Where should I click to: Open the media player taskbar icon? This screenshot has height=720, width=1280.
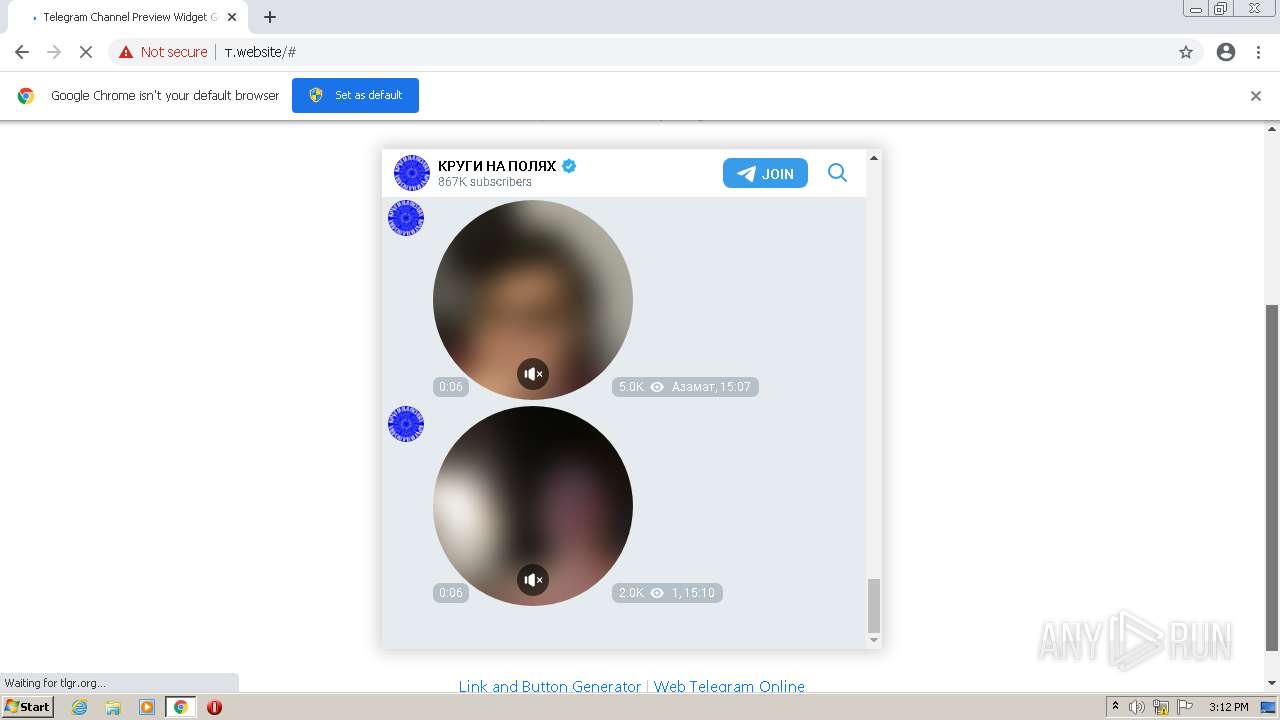tap(147, 707)
